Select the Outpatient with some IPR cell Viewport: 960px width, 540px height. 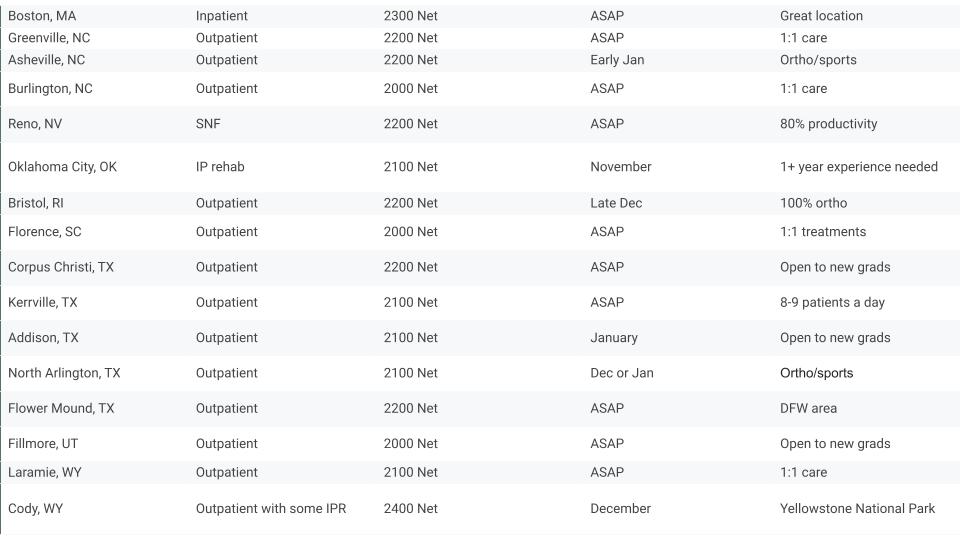pos(271,509)
